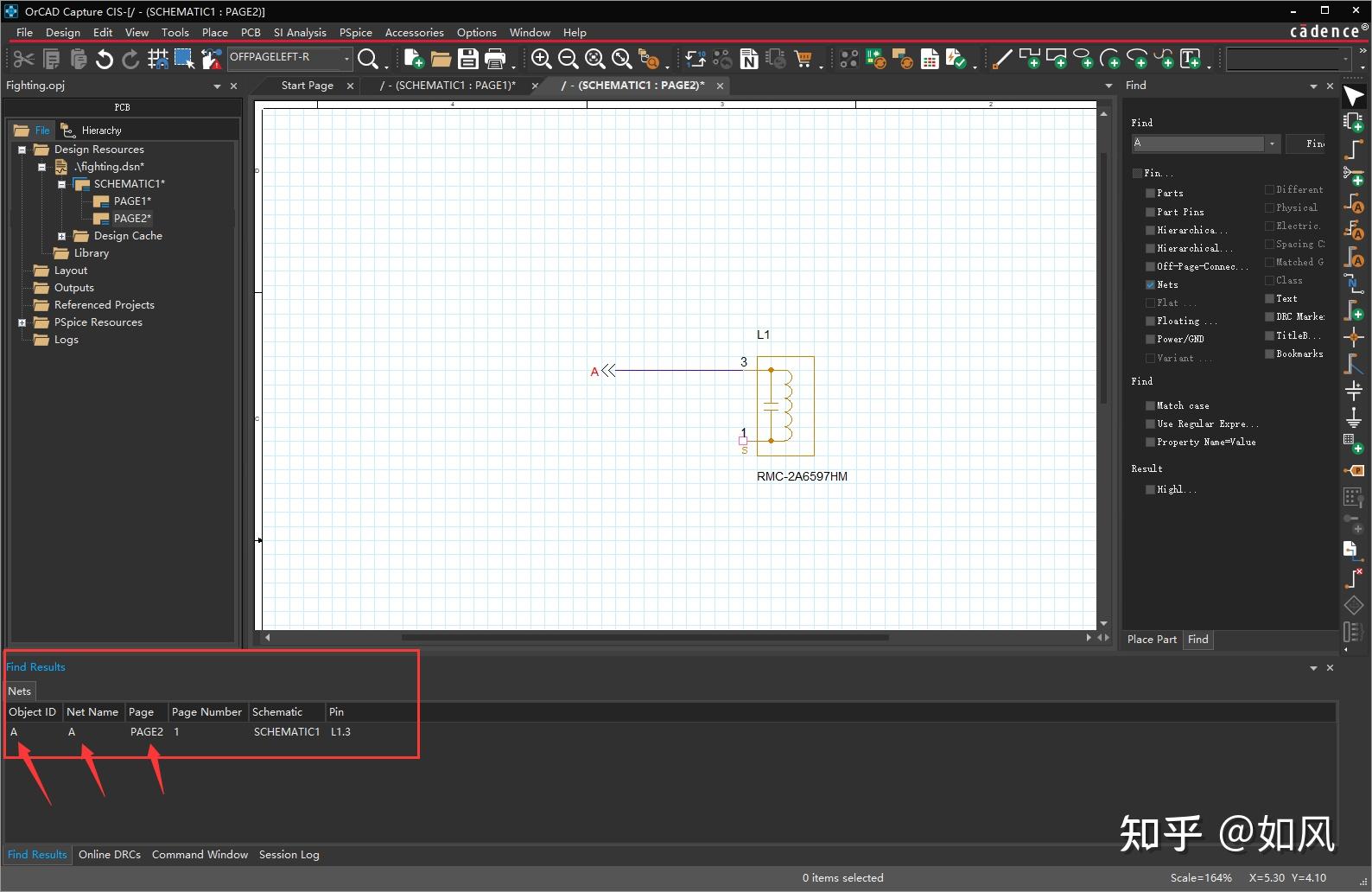This screenshot has width=1372, height=892.
Task: Switch to the Online DRCs tab
Action: click(109, 854)
